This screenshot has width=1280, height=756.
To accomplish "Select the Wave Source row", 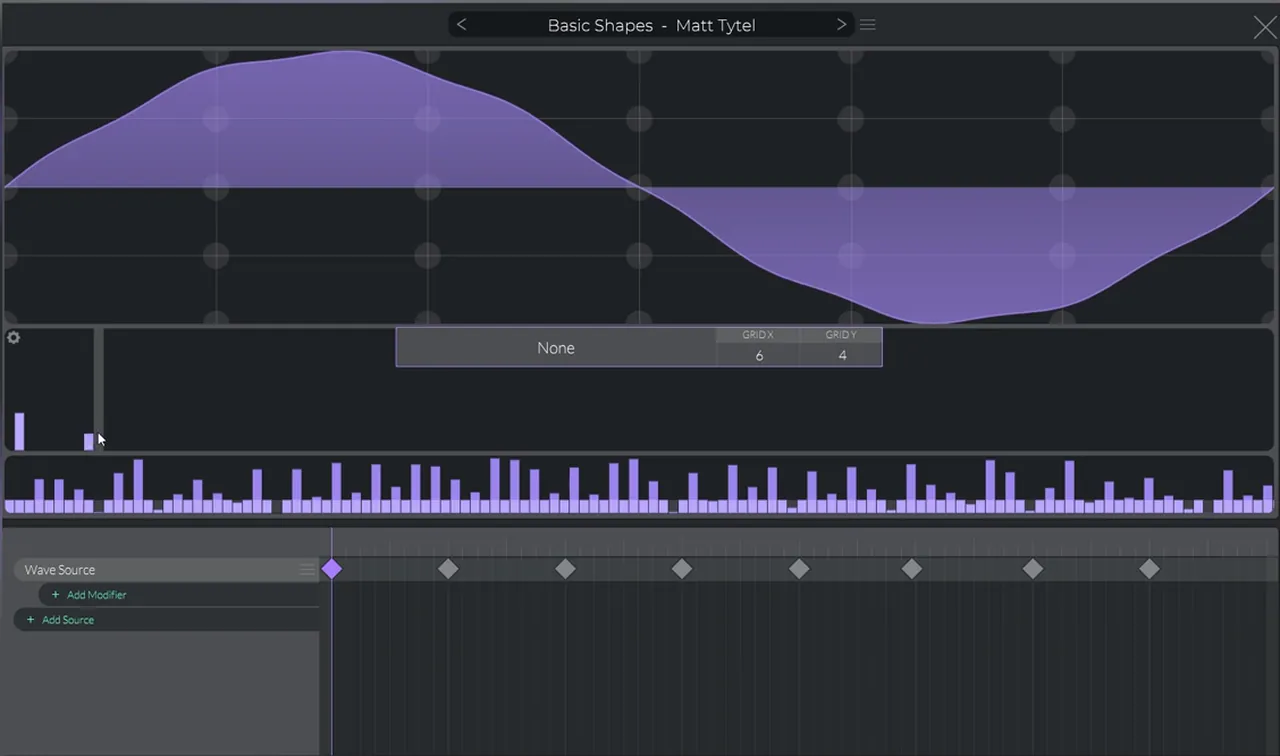I will click(x=166, y=570).
